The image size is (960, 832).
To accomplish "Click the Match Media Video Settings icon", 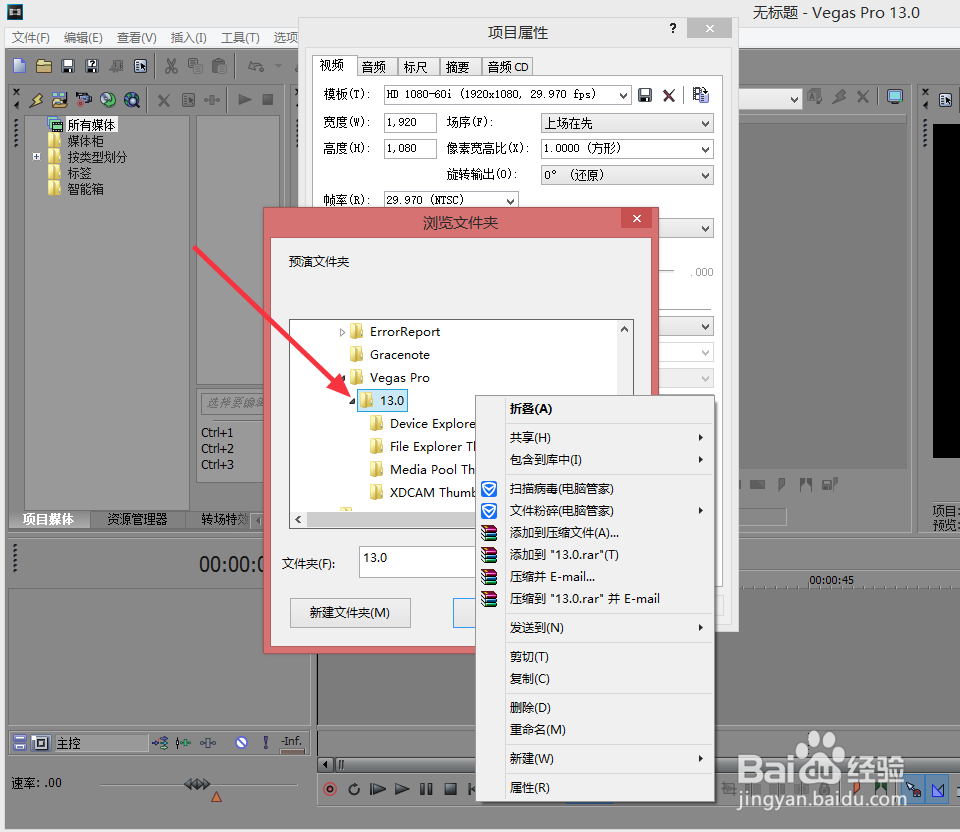I will 700,95.
